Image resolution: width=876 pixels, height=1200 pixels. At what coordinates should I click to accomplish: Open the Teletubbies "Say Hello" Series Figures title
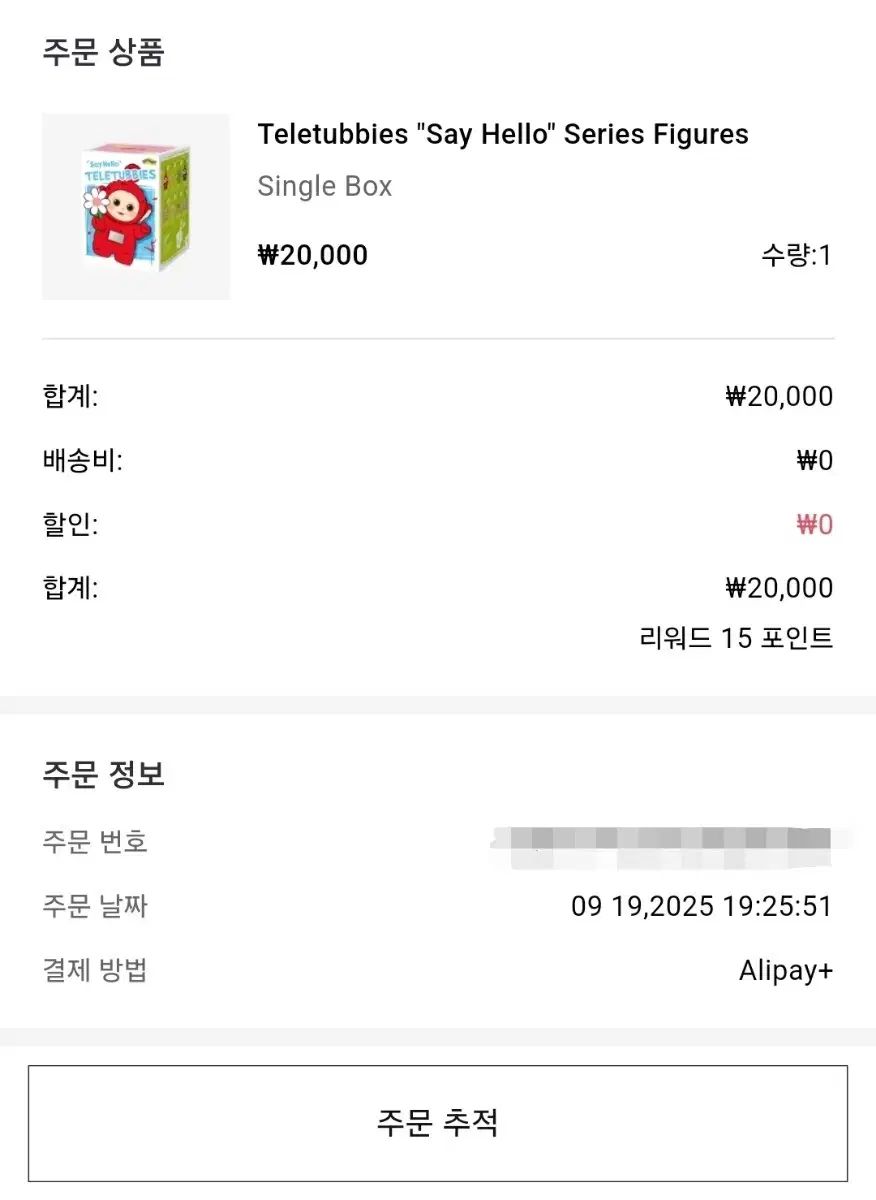[x=503, y=135]
